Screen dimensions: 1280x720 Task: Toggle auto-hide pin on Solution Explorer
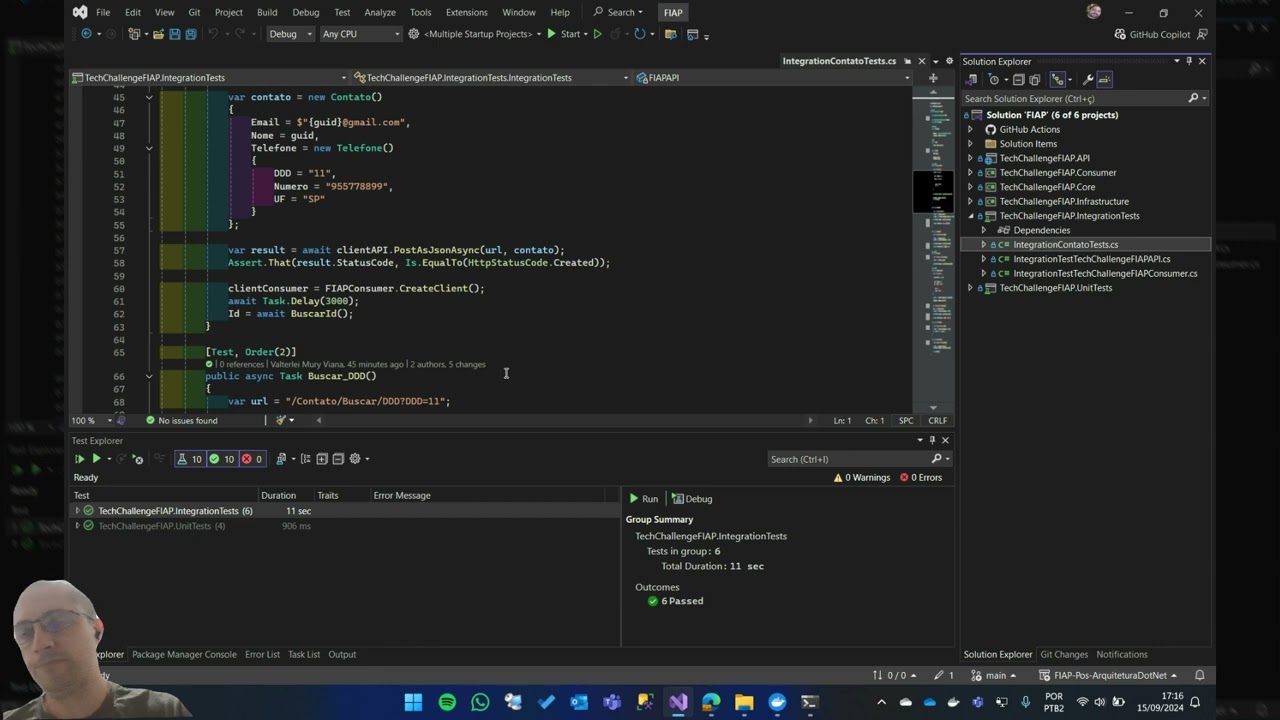coord(1188,61)
